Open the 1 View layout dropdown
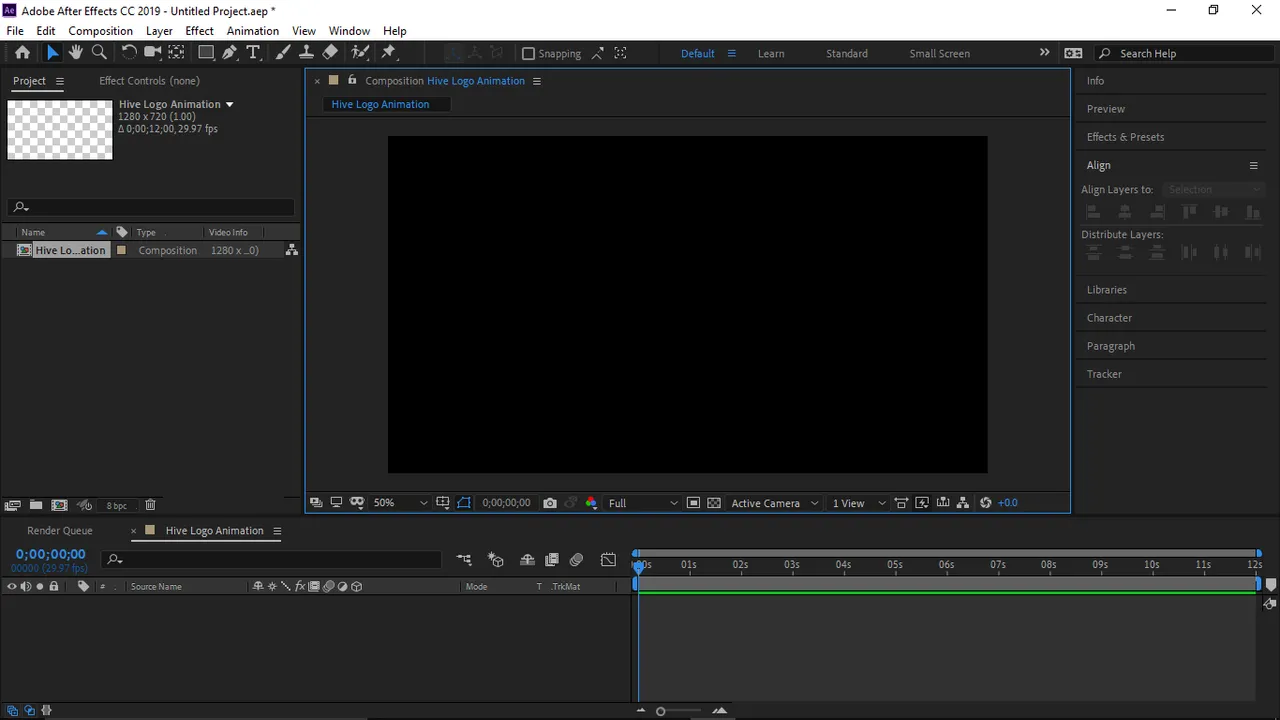Image resolution: width=1280 pixels, height=720 pixels. pyautogui.click(x=858, y=503)
